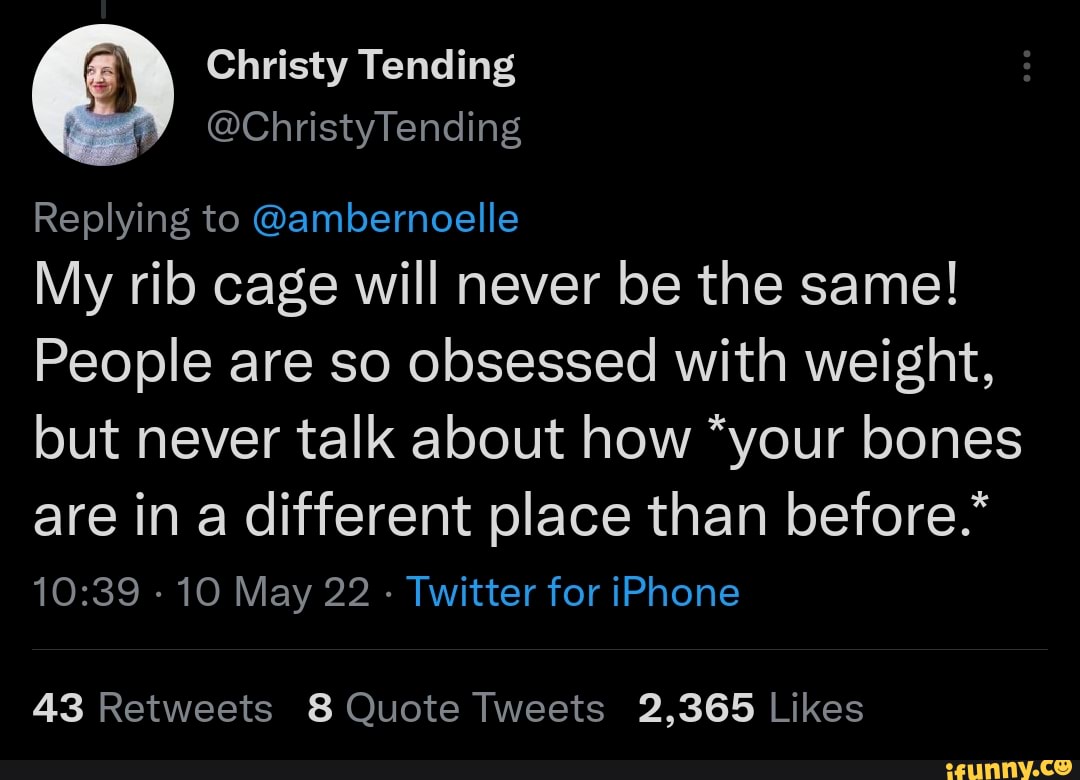1080x780 pixels.
Task: Click Christy Tending's profile avatar
Action: (x=103, y=95)
